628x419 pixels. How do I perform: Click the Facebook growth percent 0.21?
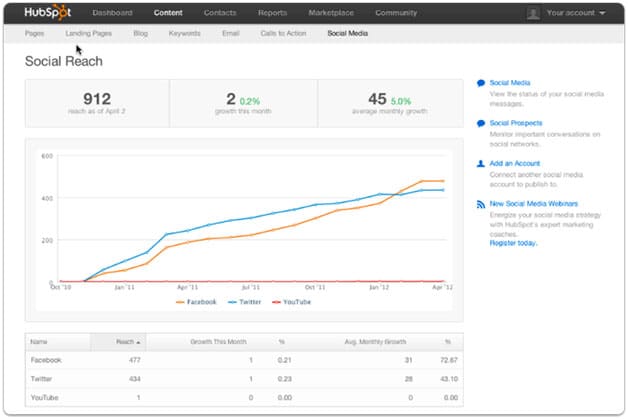tap(284, 360)
